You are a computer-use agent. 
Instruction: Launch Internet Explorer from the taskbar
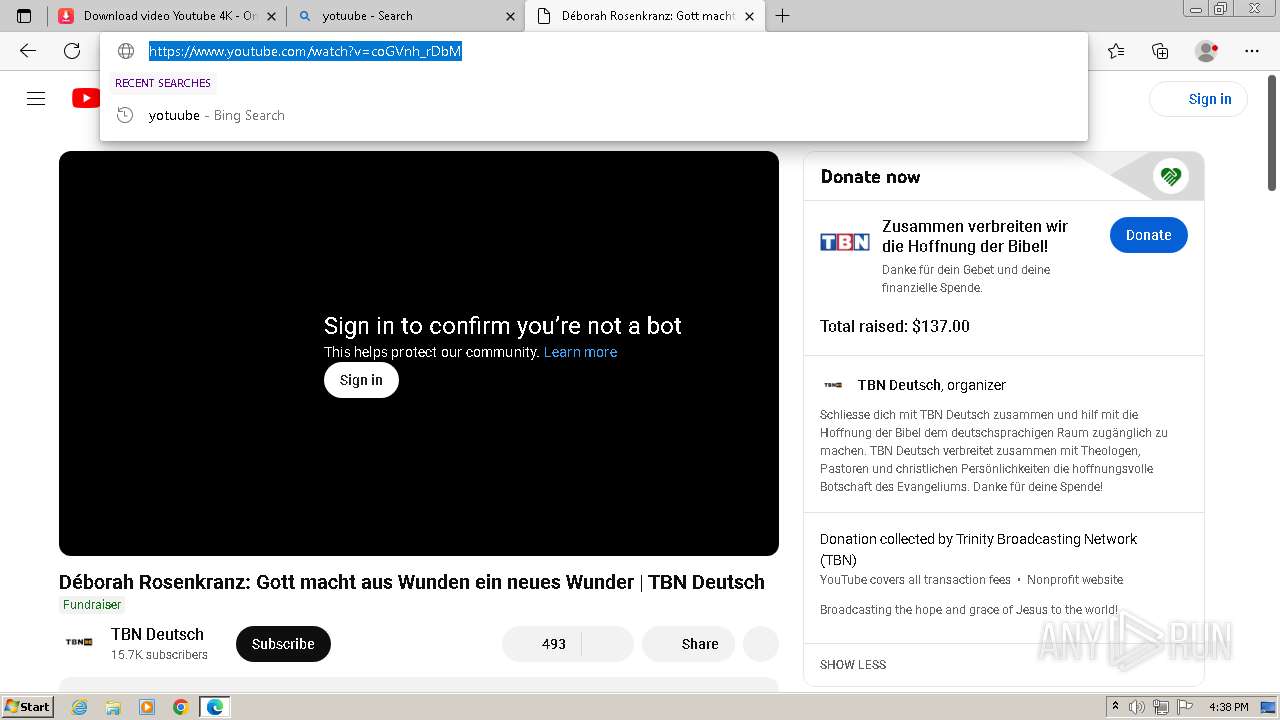click(80, 707)
